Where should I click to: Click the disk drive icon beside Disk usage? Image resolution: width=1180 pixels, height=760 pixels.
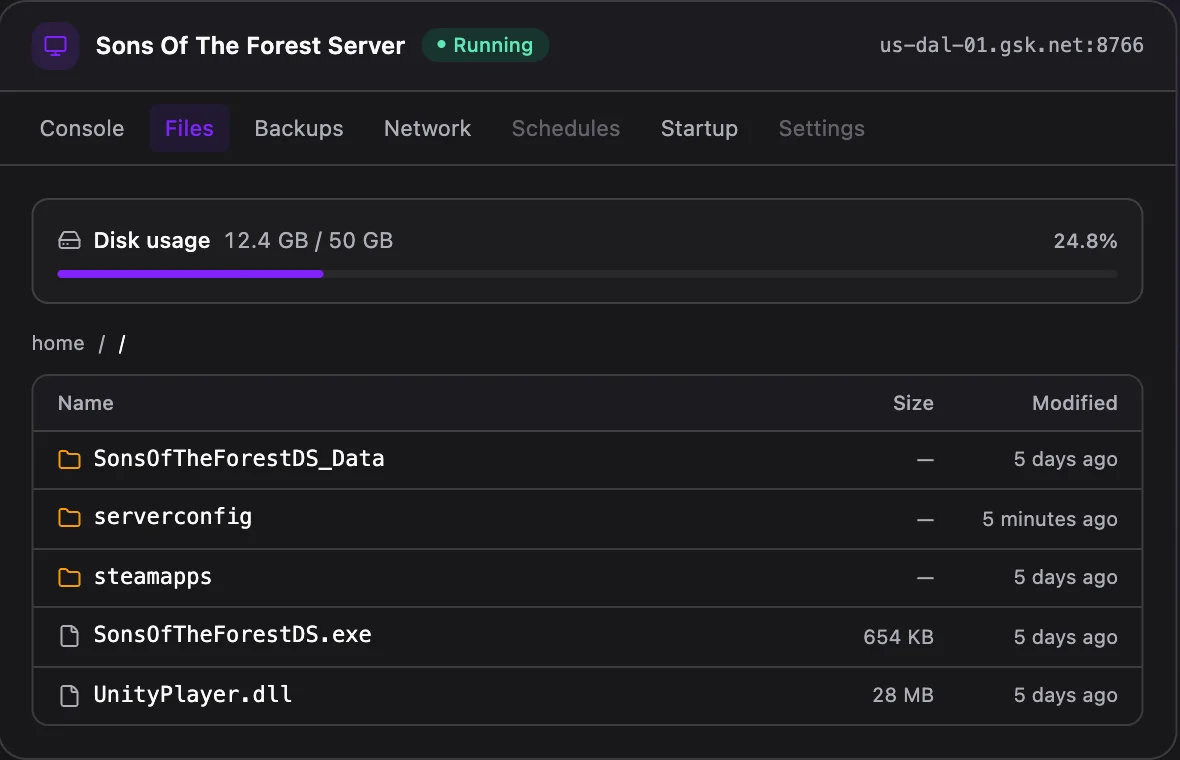(69, 241)
